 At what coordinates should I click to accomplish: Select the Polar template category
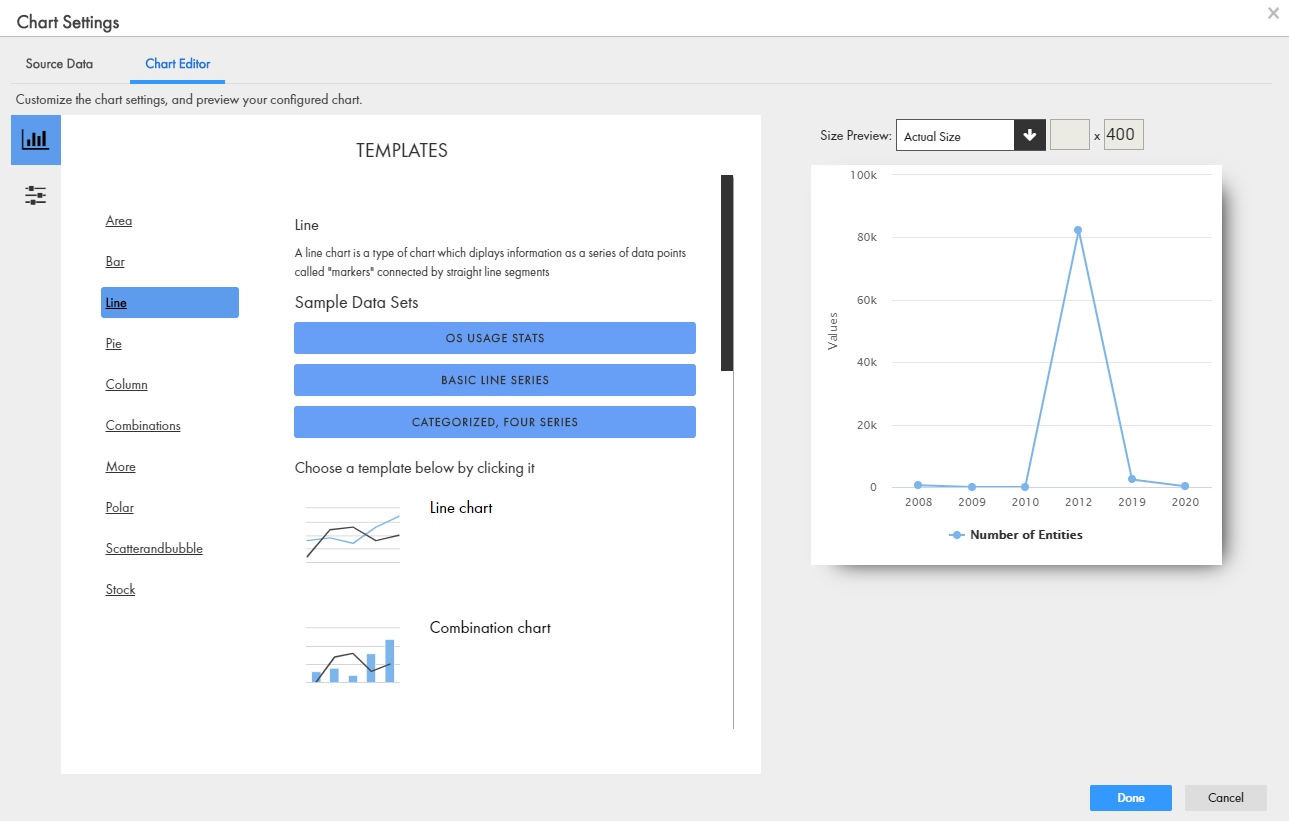click(119, 508)
